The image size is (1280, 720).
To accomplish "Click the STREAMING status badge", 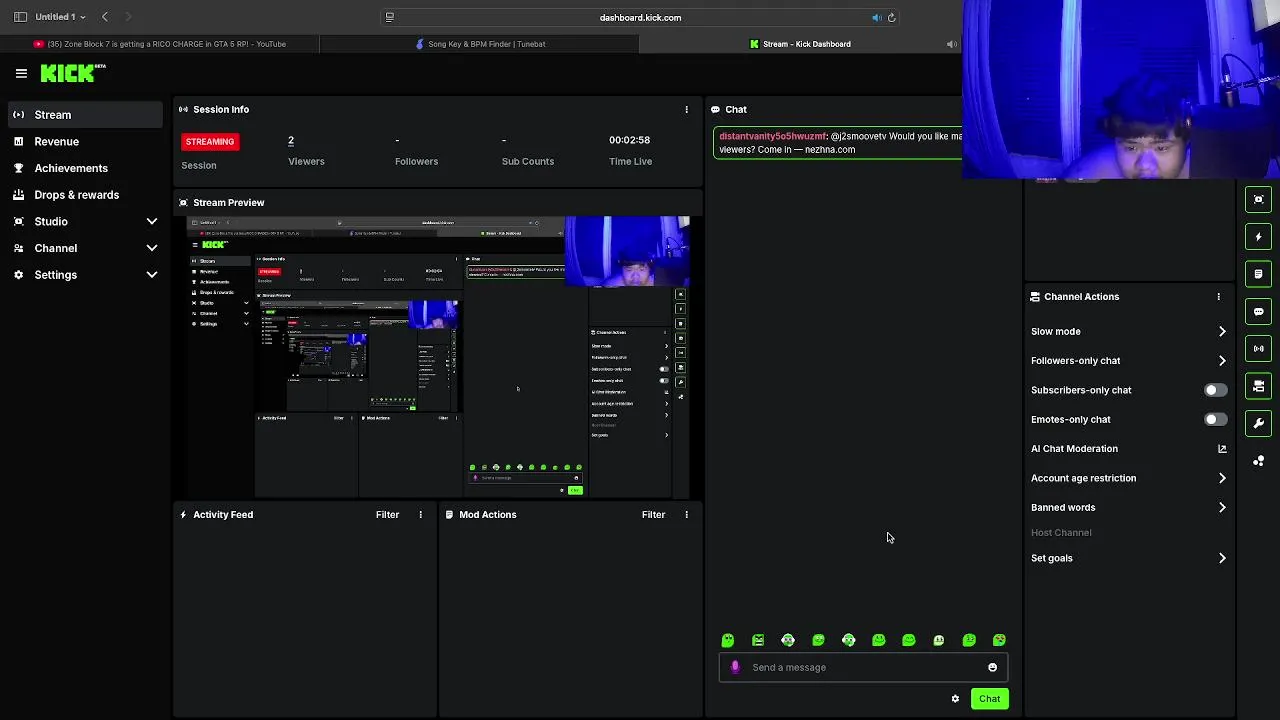I will [x=209, y=142].
